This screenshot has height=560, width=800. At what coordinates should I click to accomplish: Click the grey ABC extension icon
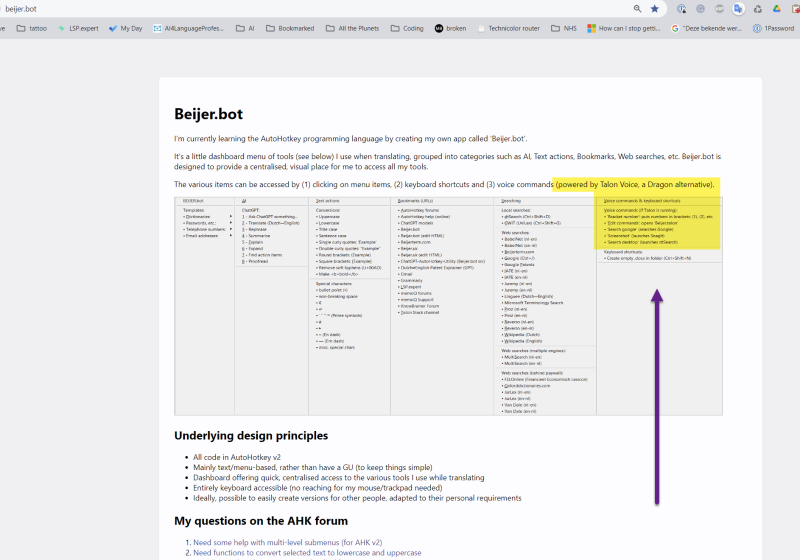coord(719,9)
